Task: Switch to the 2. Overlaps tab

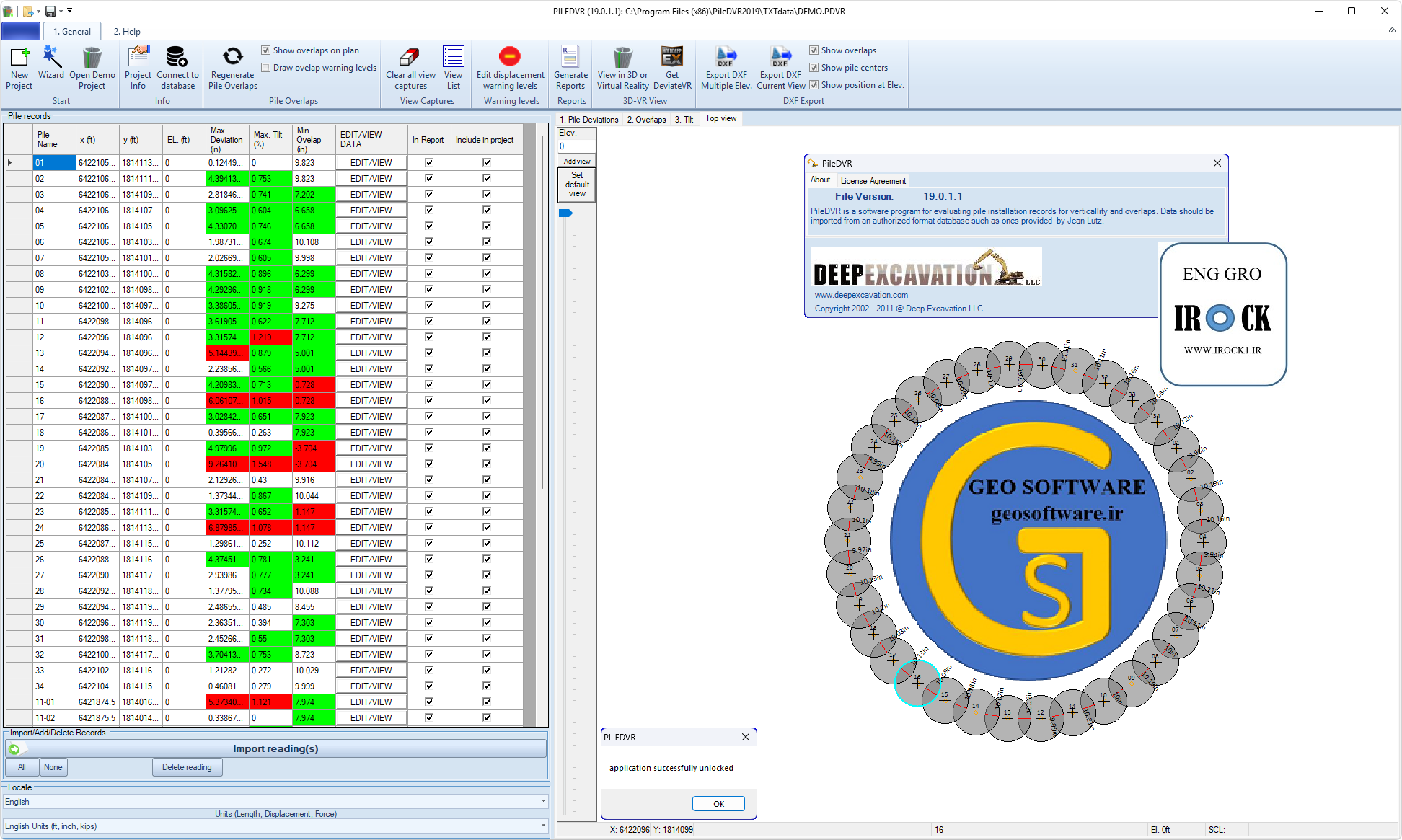Action: tap(646, 120)
